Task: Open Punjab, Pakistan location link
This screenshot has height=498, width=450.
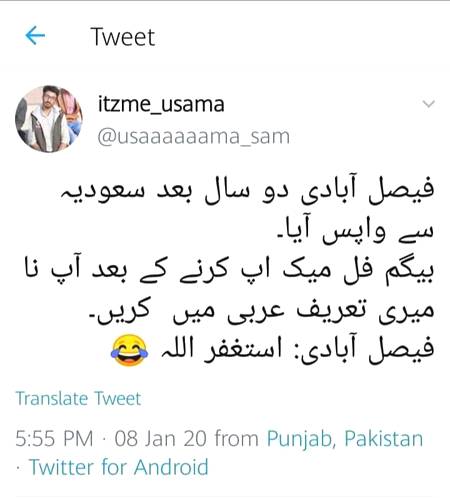Action: click(x=345, y=438)
